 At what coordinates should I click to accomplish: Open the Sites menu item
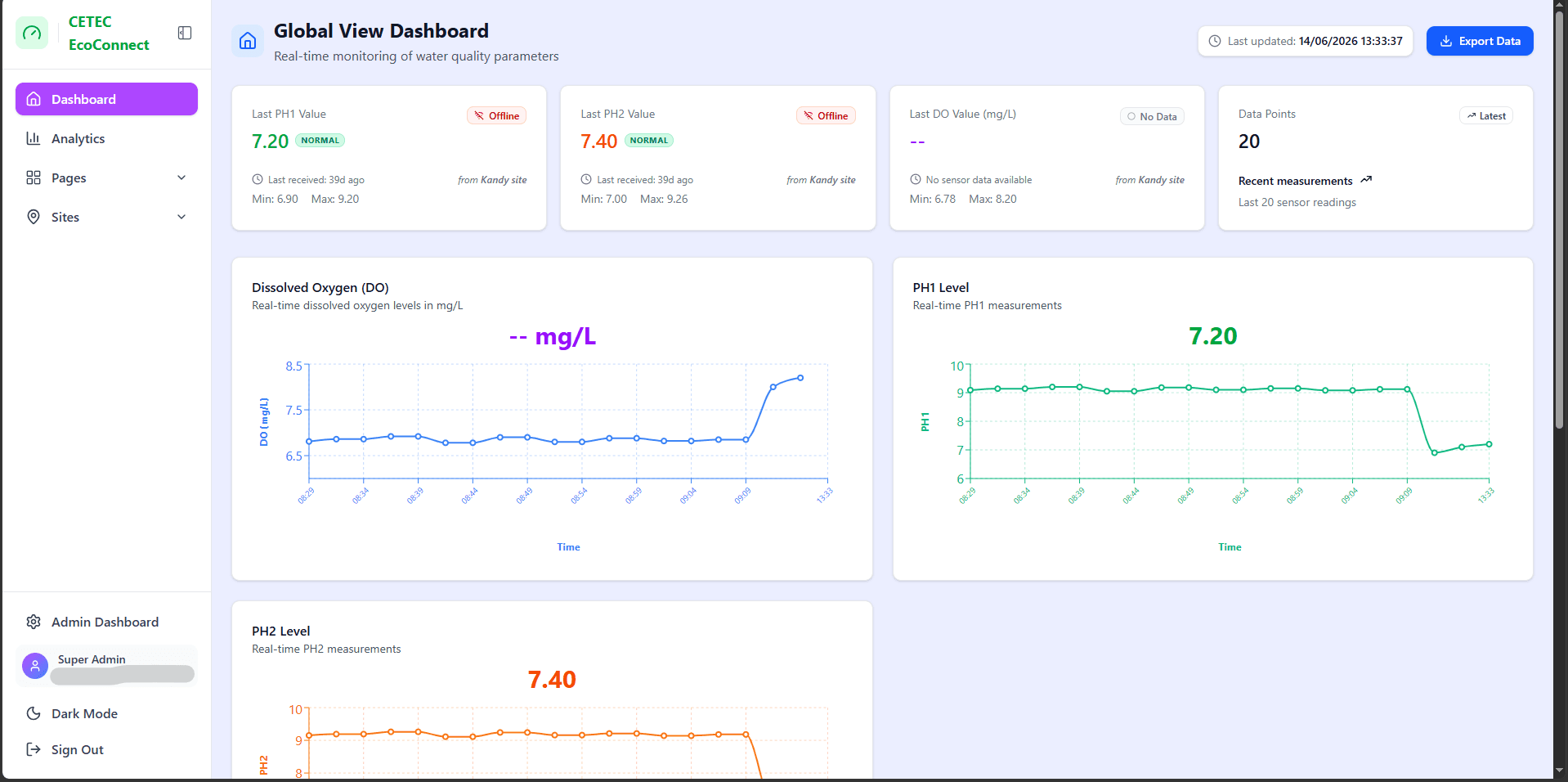tap(106, 217)
